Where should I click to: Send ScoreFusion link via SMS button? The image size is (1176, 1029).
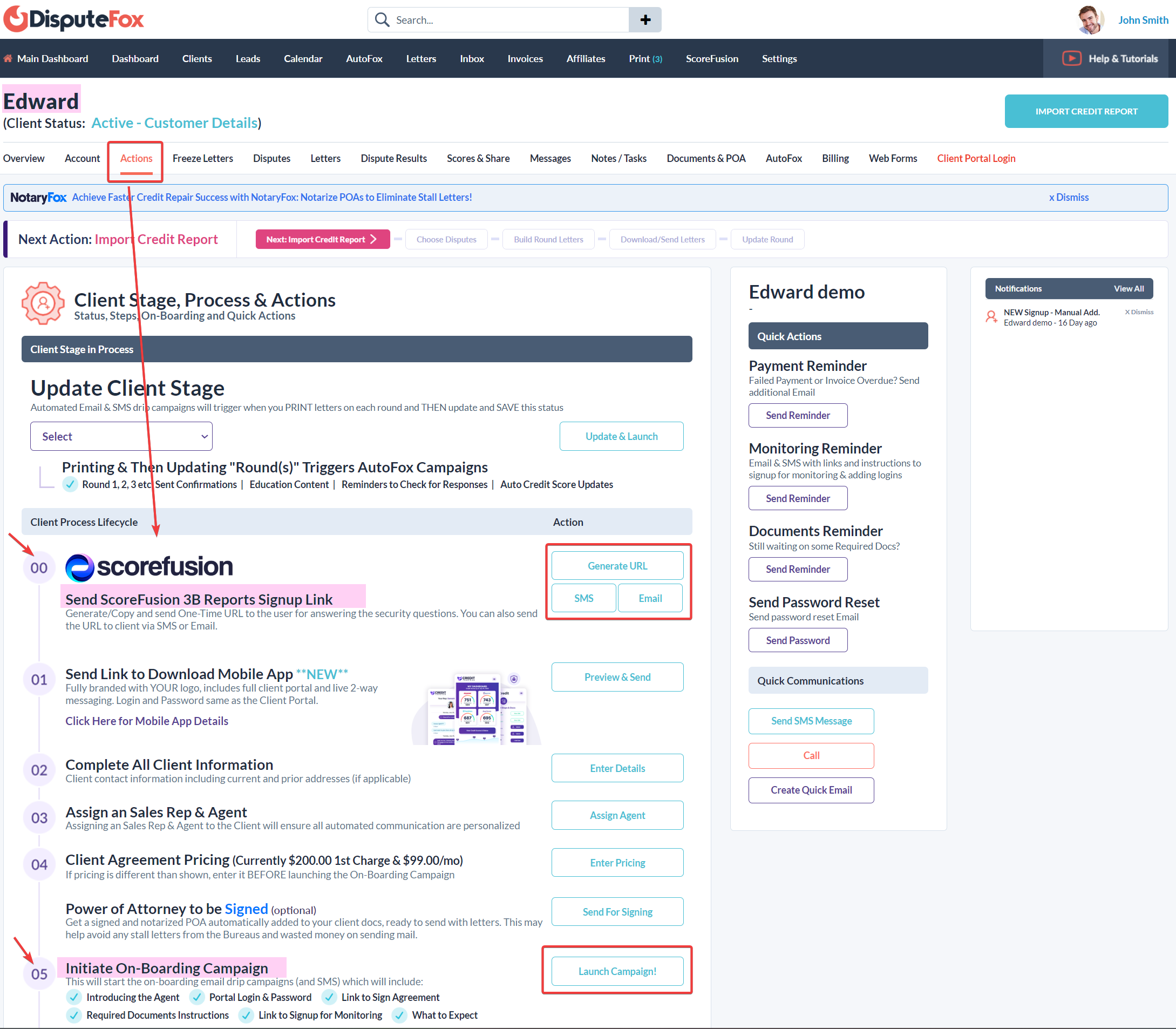[x=584, y=598]
